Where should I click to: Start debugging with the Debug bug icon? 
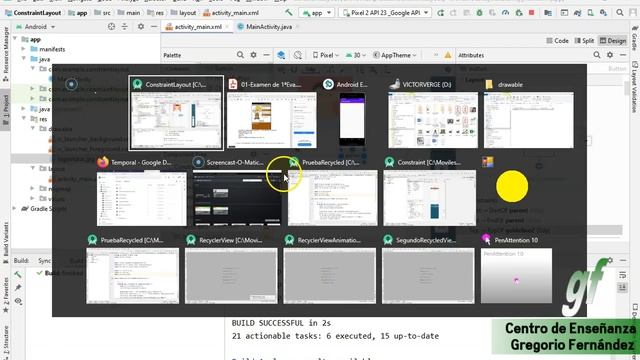(x=480, y=13)
